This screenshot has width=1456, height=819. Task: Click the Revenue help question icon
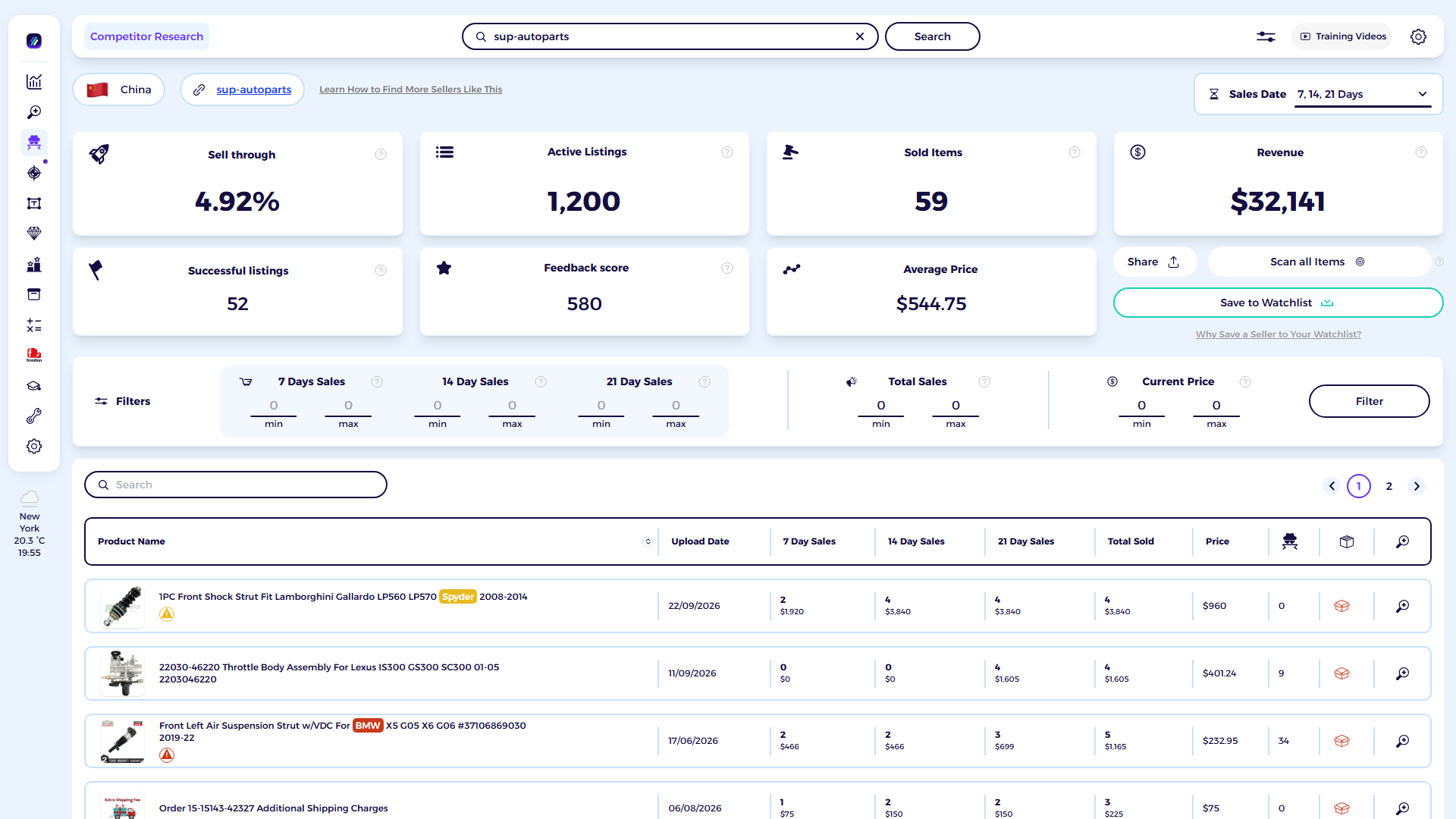pyautogui.click(x=1421, y=152)
